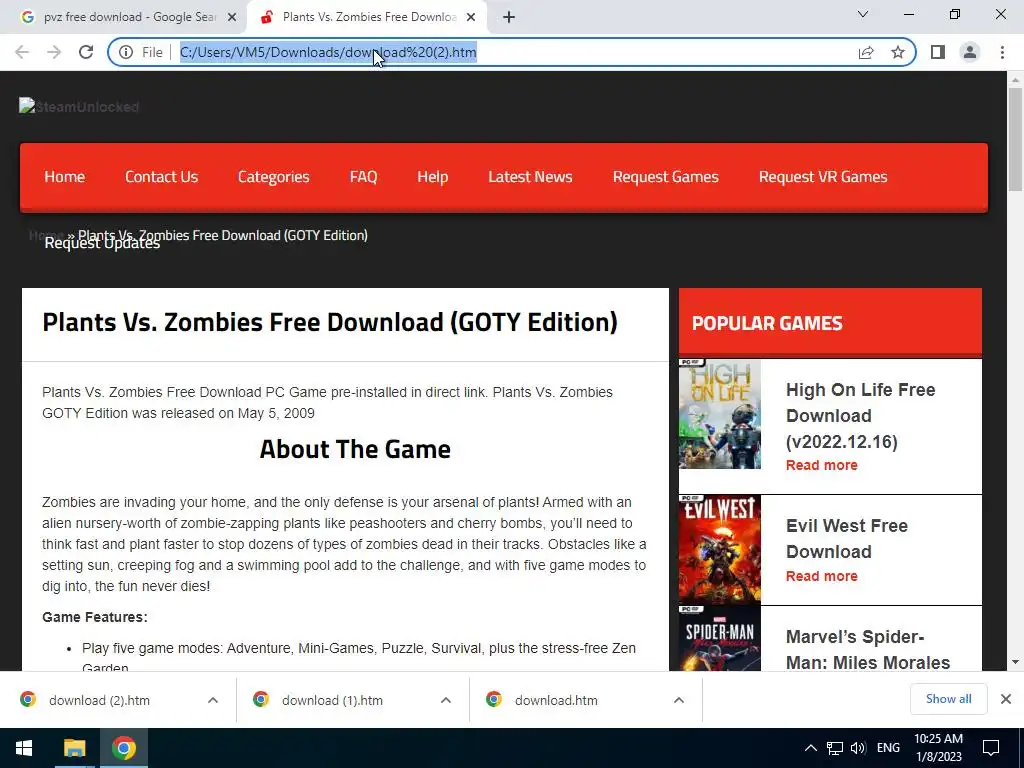Open Chrome's three-dot menu
1024x768 pixels.
coord(1002,52)
